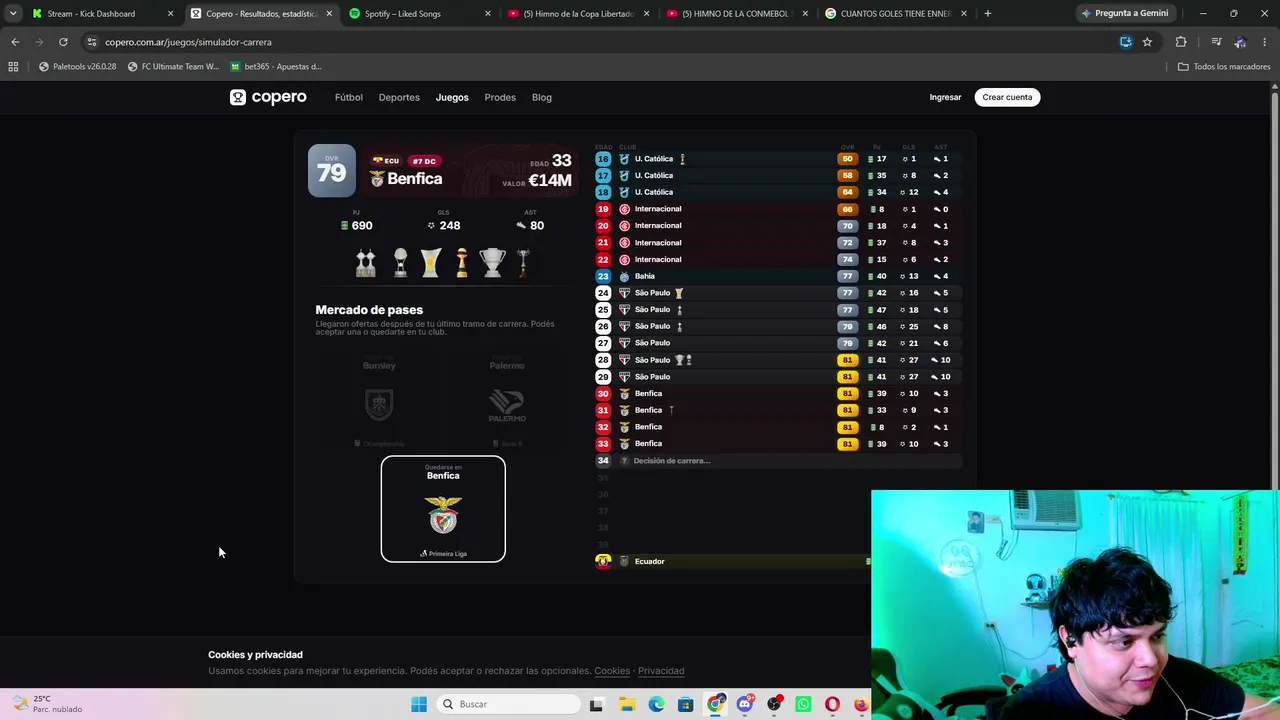The height and width of the screenshot is (720, 1280).
Task: Click the OVR 79 rating badge
Action: point(331,171)
